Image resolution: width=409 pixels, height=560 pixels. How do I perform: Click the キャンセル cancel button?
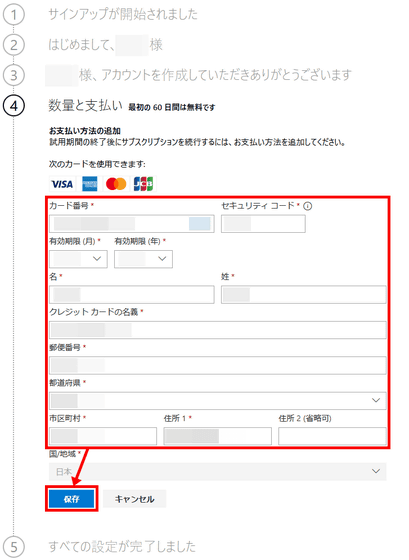(x=134, y=499)
